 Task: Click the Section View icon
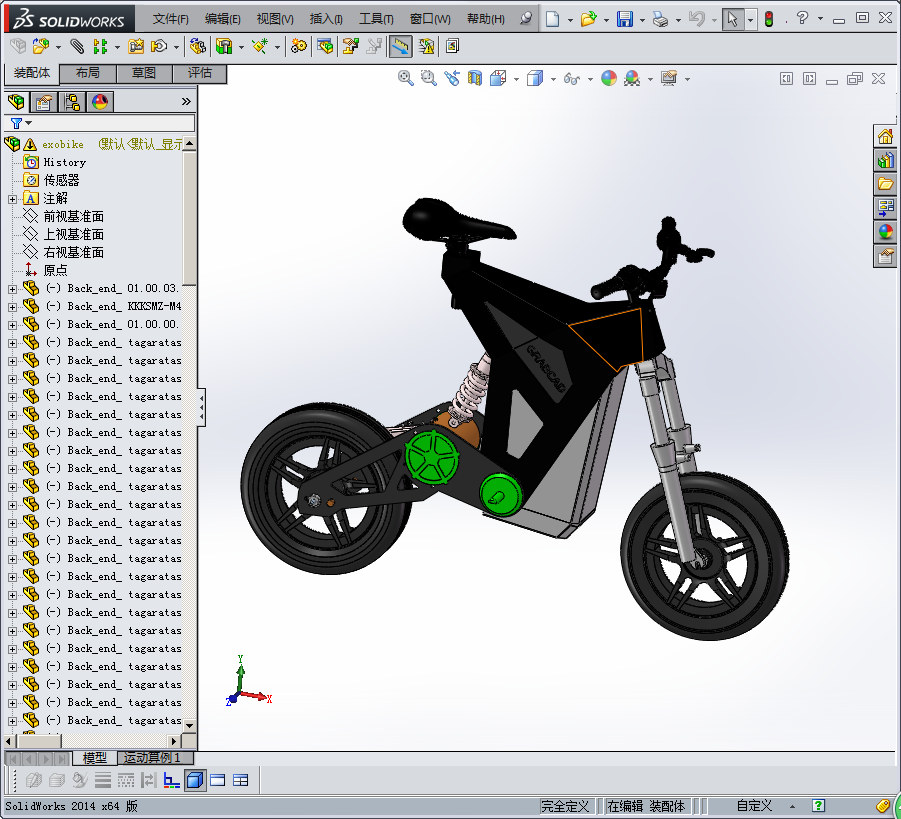475,78
